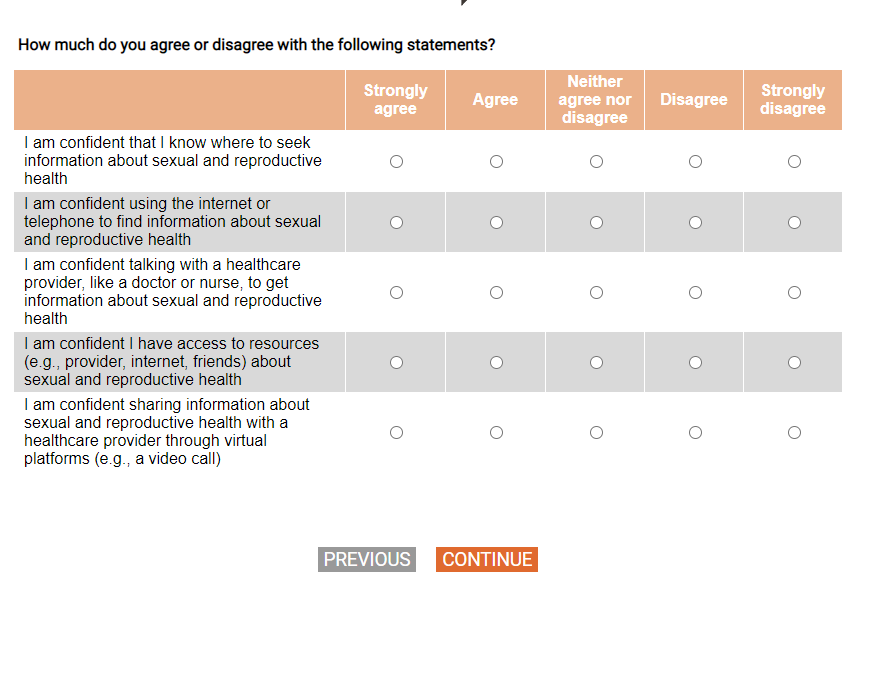The image size is (869, 687).
Task: Select Strongly agree for knowing where to seek information
Action: click(396, 161)
